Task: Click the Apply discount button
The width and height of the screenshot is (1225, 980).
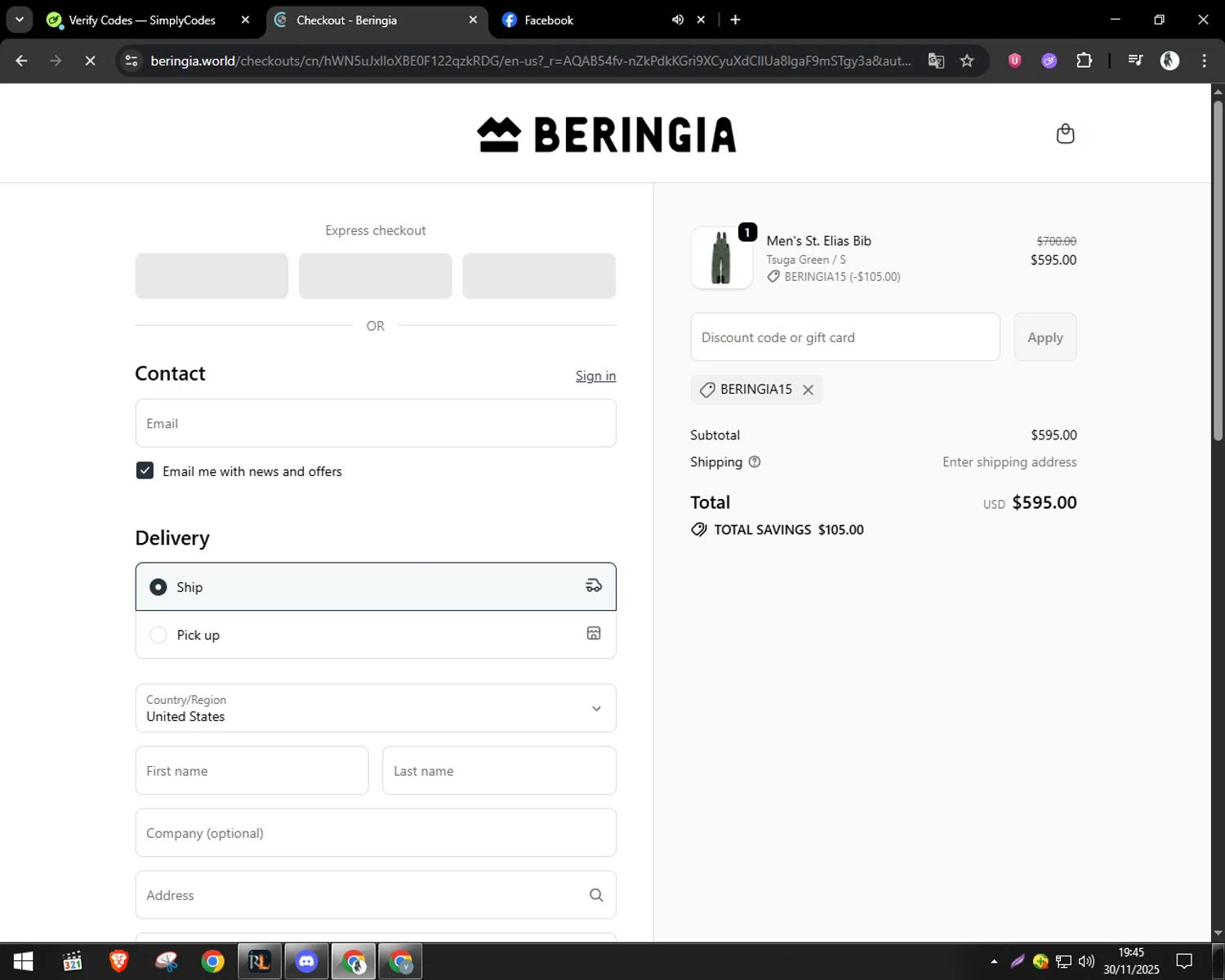Action: 1045,337
